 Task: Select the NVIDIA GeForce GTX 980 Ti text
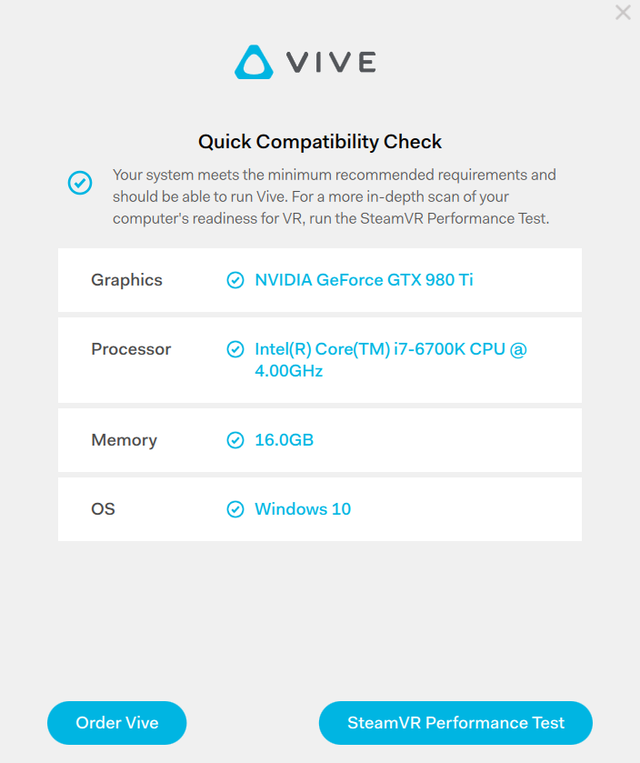point(364,280)
